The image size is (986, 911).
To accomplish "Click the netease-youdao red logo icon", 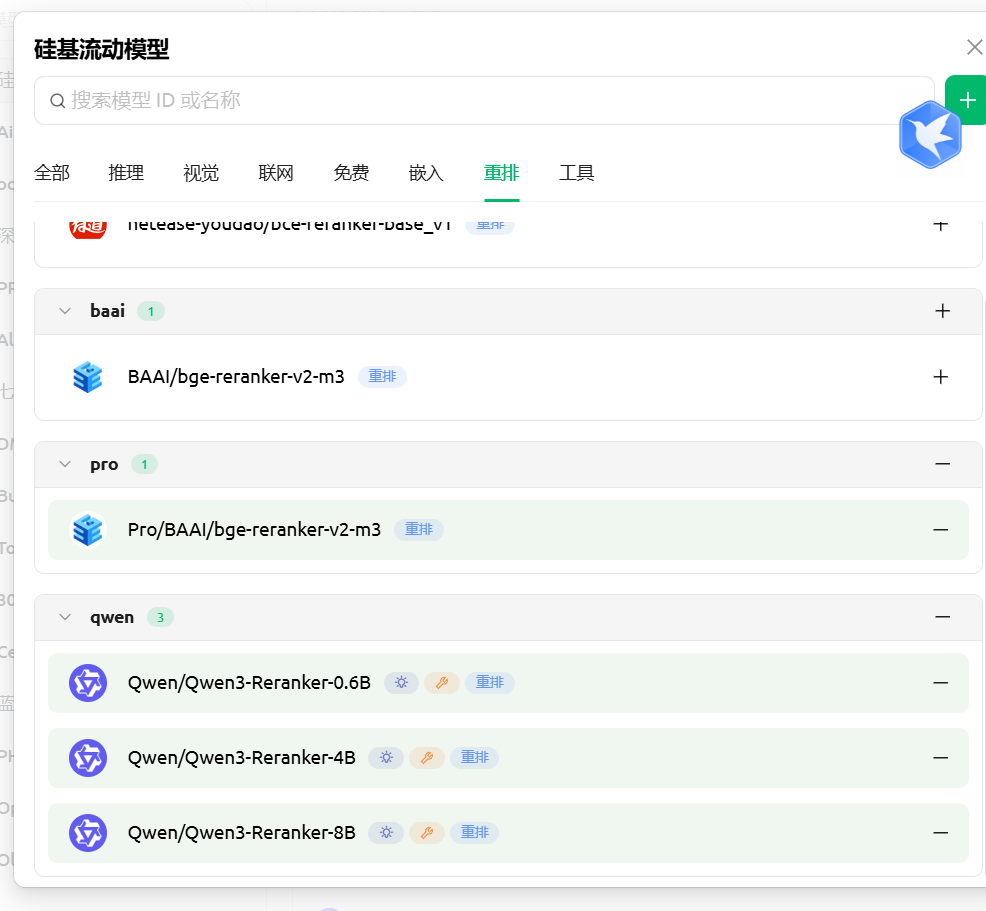I will [87, 228].
